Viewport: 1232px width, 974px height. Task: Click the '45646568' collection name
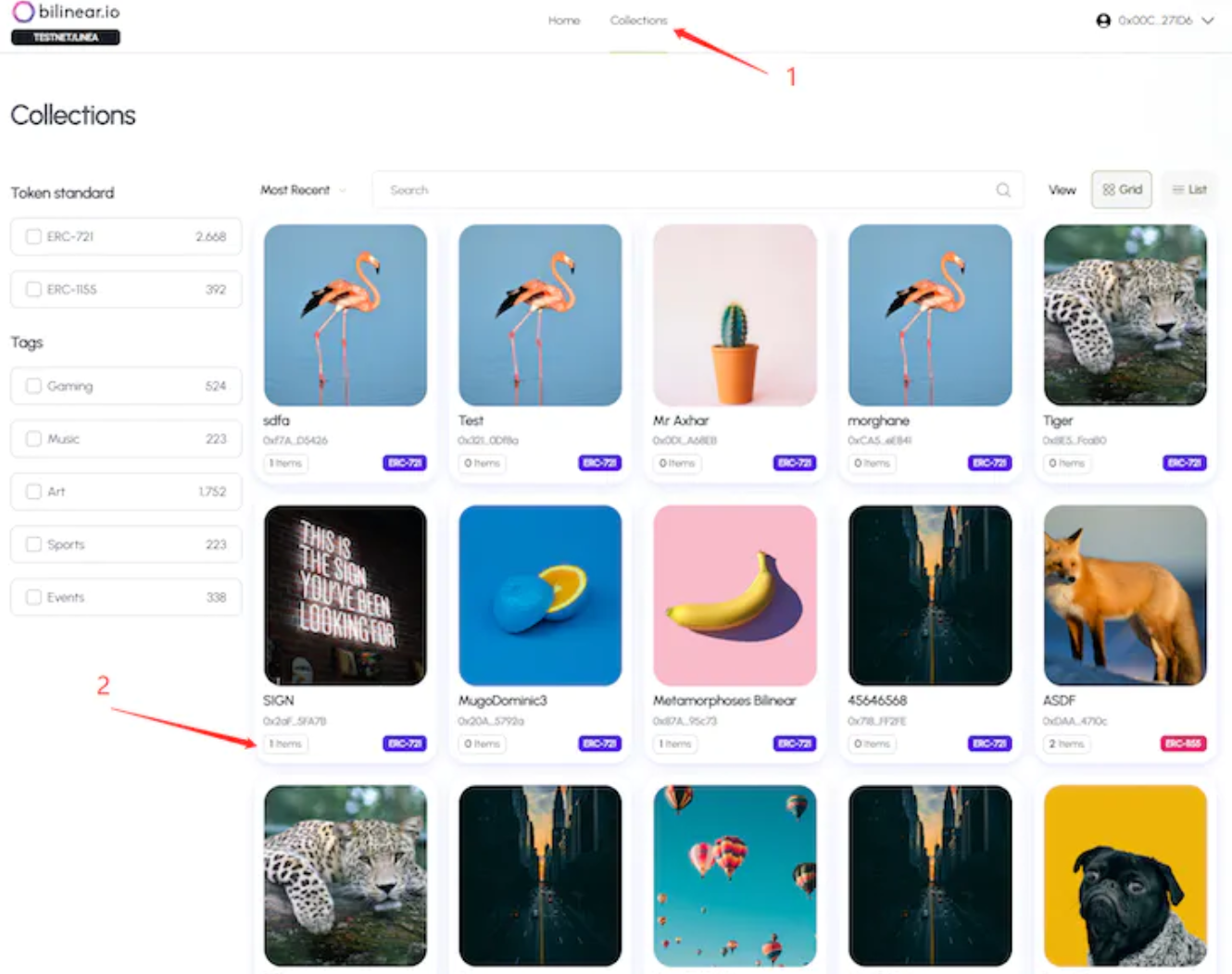pyautogui.click(x=877, y=701)
